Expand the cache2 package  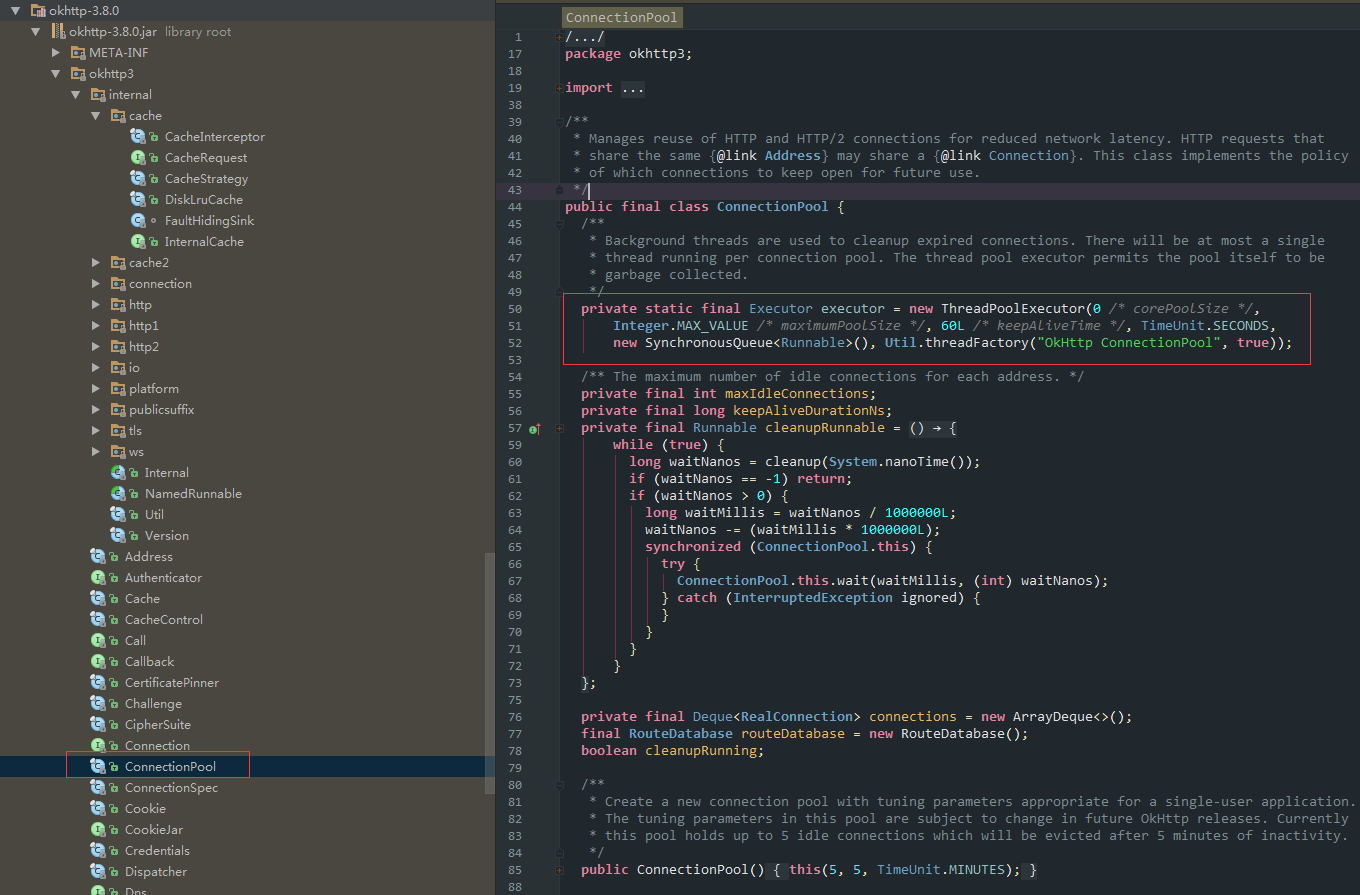tap(96, 263)
